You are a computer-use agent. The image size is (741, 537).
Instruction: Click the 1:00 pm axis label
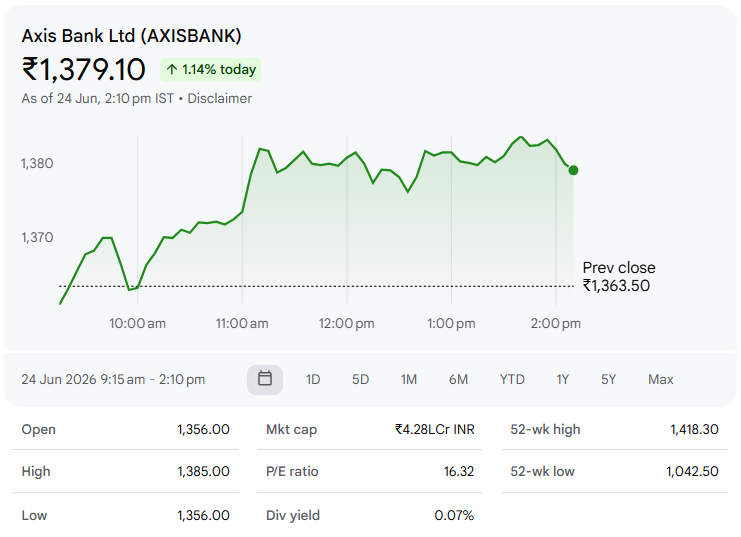(451, 323)
